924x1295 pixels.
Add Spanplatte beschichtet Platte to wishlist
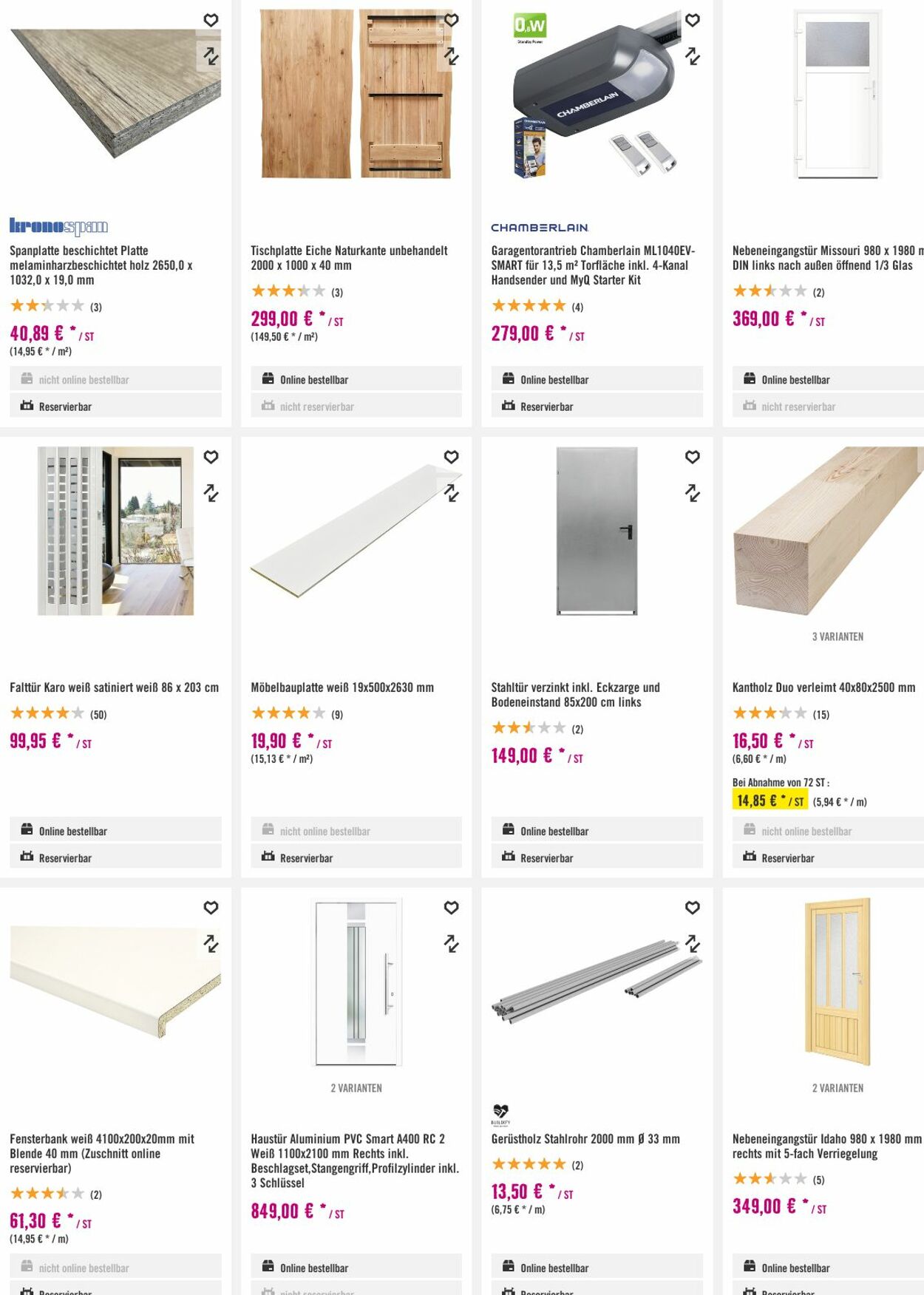(x=211, y=21)
